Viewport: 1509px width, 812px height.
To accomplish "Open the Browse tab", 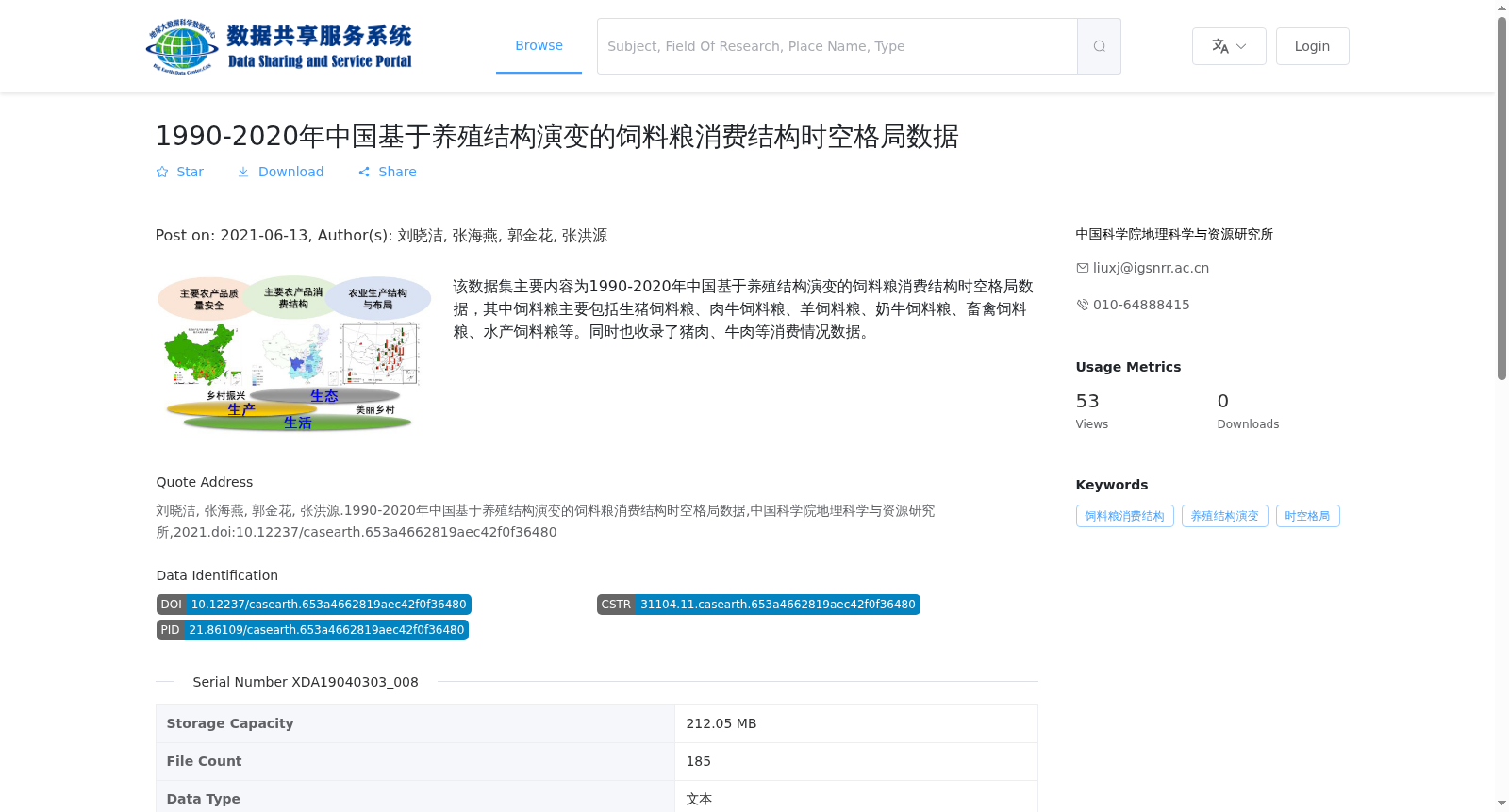I will pos(539,45).
